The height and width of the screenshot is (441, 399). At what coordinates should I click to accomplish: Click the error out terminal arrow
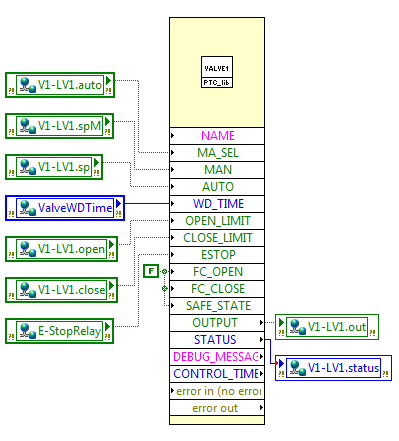pyautogui.click(x=261, y=407)
